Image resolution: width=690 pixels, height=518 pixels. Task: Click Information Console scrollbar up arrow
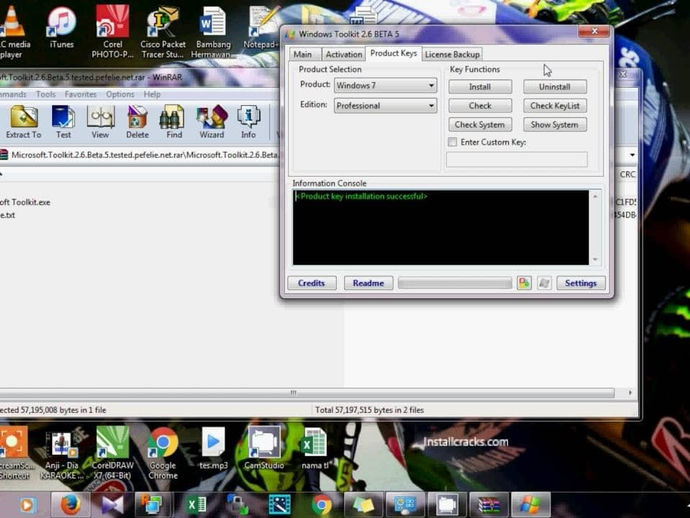click(595, 196)
